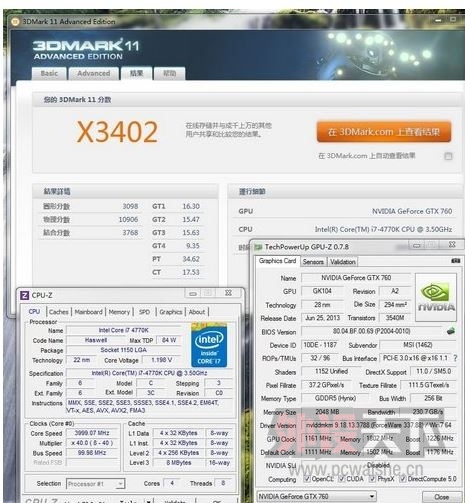Click the Level 3 cache value 8 MBytes
The width and height of the screenshot is (465, 503).
pyautogui.click(x=179, y=463)
